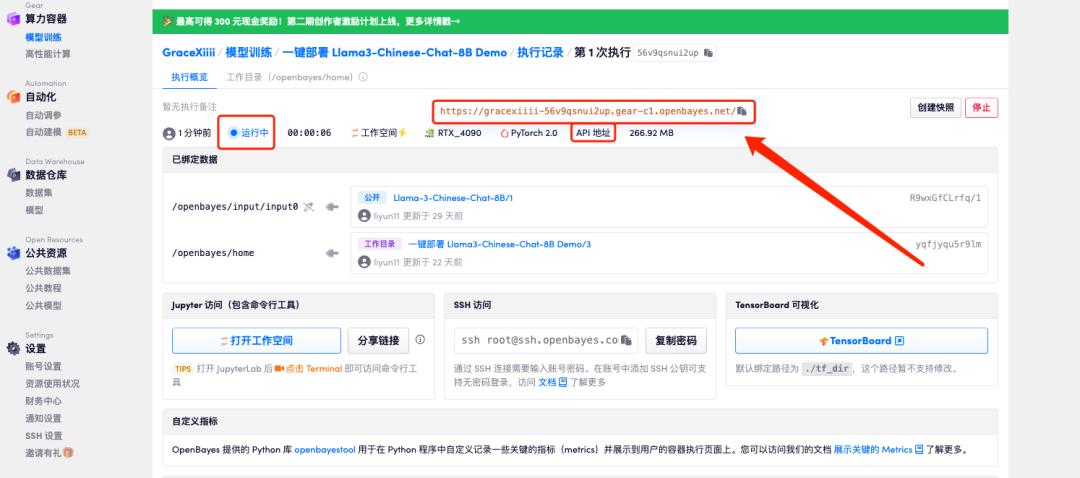Open 资源使用状况 in sidebar
The image size is (1080, 478).
(52, 384)
